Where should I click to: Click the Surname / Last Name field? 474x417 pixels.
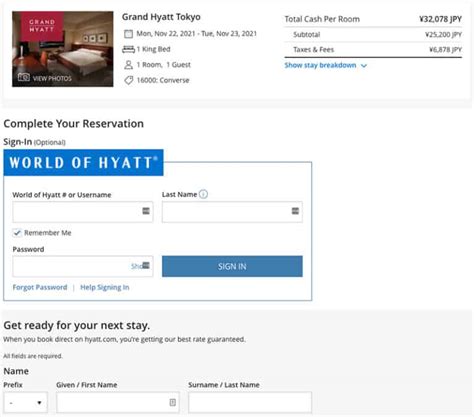250,402
